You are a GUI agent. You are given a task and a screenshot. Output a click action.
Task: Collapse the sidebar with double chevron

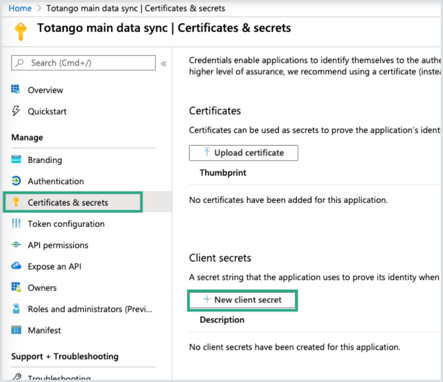tap(164, 63)
